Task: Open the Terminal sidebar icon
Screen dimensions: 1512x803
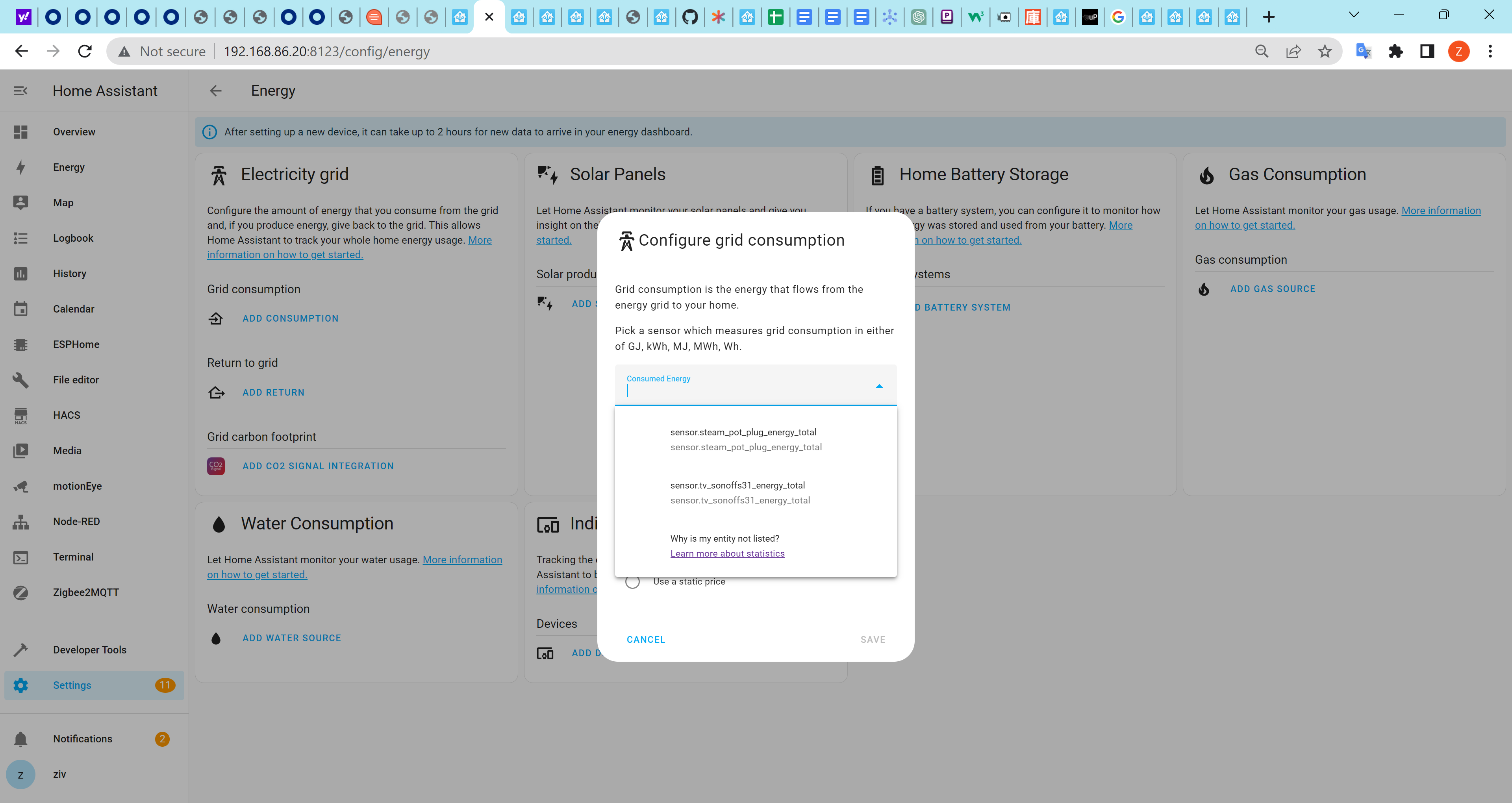Action: tap(20, 557)
